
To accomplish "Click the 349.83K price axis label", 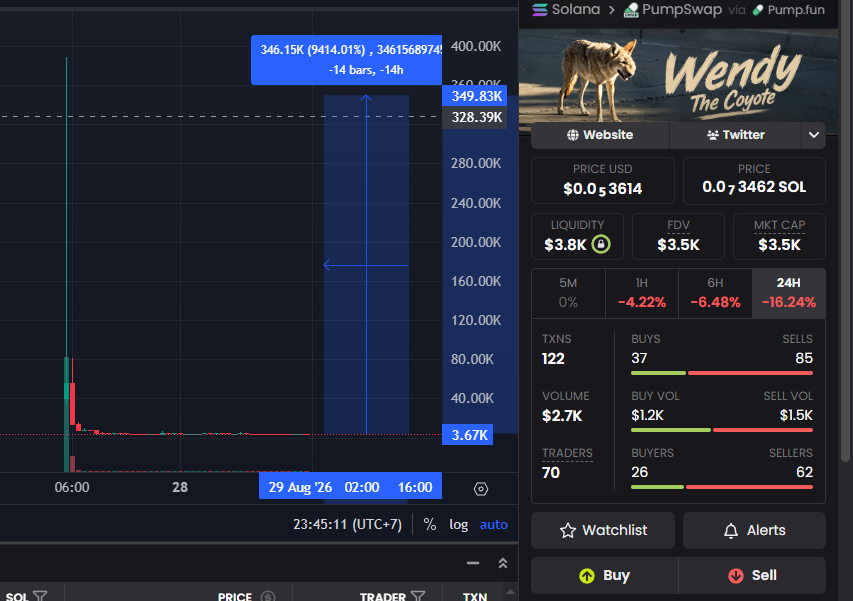I will [x=474, y=96].
